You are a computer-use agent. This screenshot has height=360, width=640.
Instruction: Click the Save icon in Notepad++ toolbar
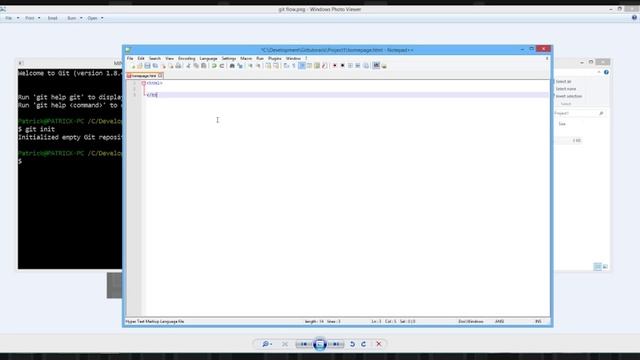(147, 66)
